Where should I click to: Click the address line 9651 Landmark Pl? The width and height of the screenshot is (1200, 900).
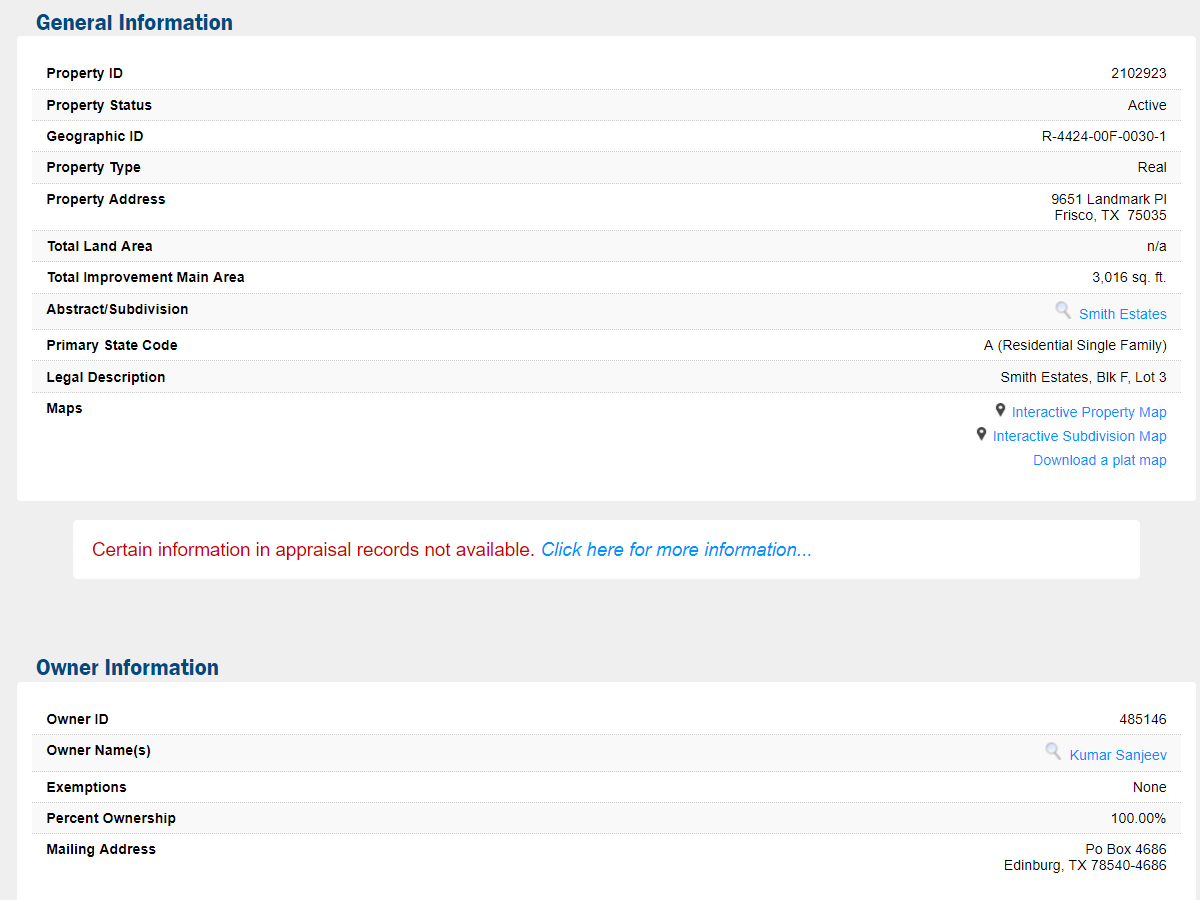coord(1109,199)
